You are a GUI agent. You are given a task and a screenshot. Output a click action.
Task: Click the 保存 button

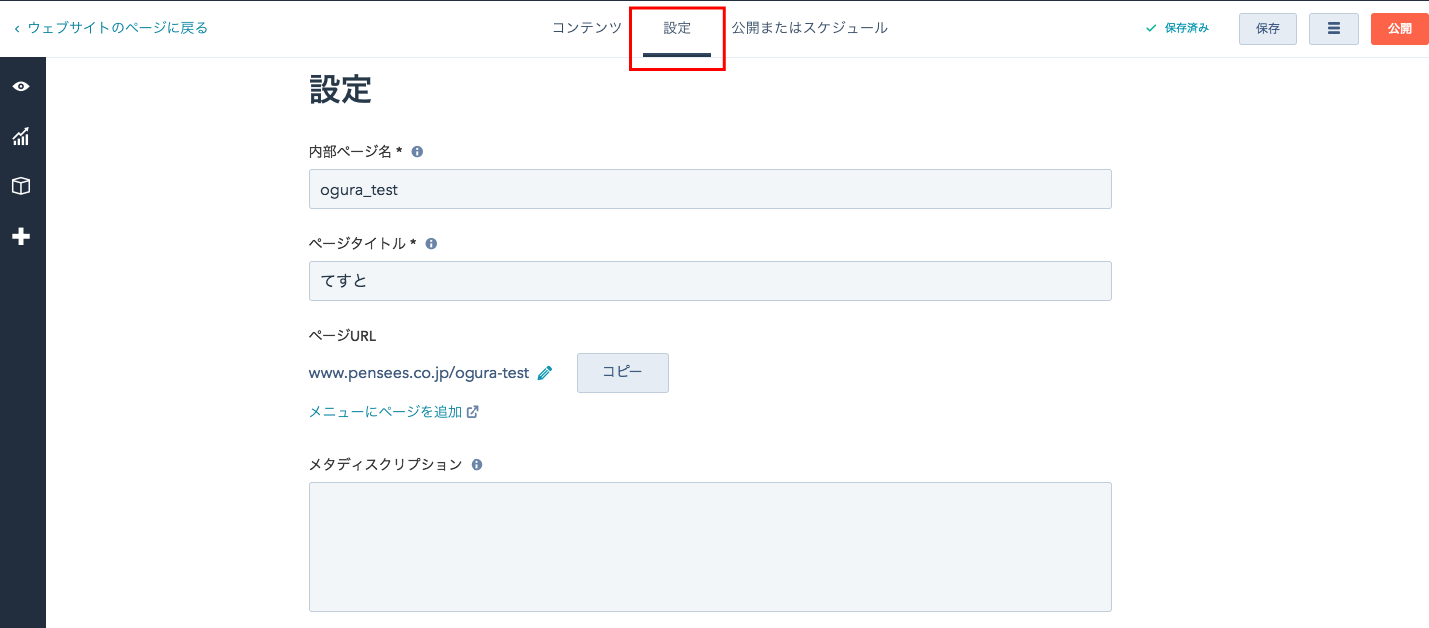[1267, 28]
